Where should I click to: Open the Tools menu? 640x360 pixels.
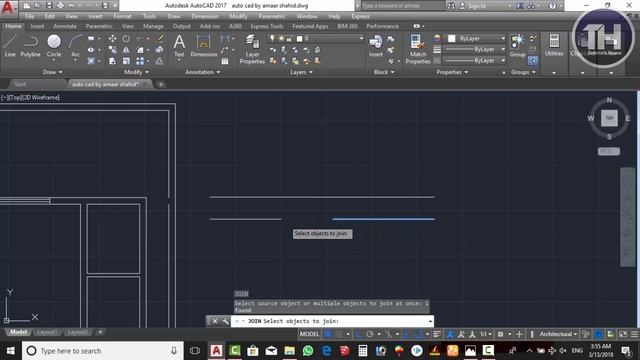pyautogui.click(x=149, y=16)
